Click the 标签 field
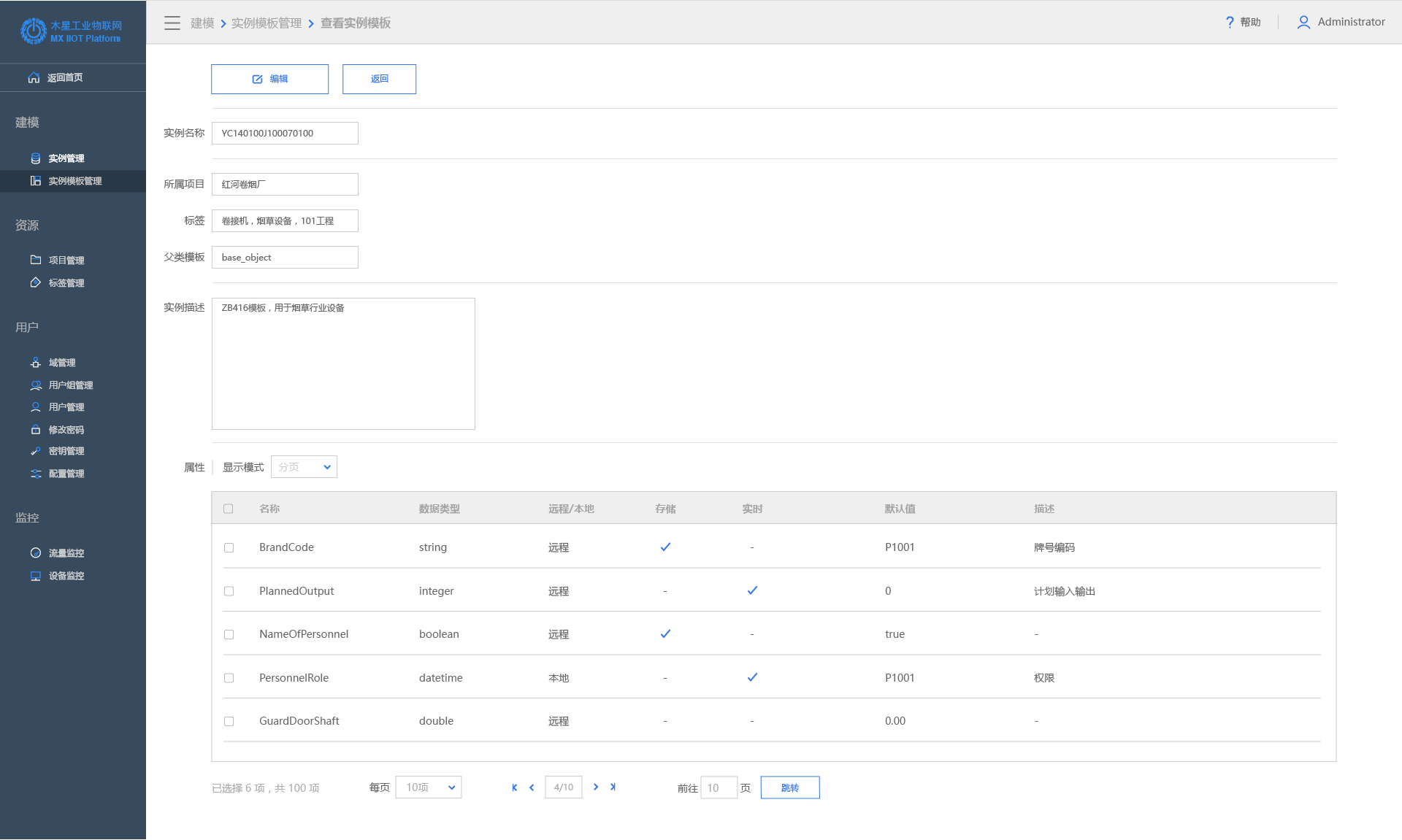 (285, 220)
